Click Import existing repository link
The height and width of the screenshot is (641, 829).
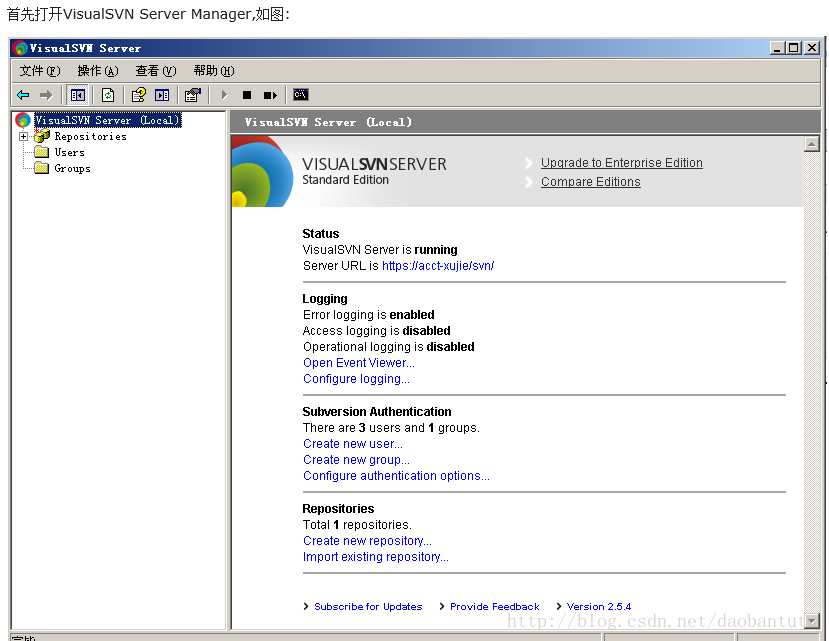coord(375,557)
